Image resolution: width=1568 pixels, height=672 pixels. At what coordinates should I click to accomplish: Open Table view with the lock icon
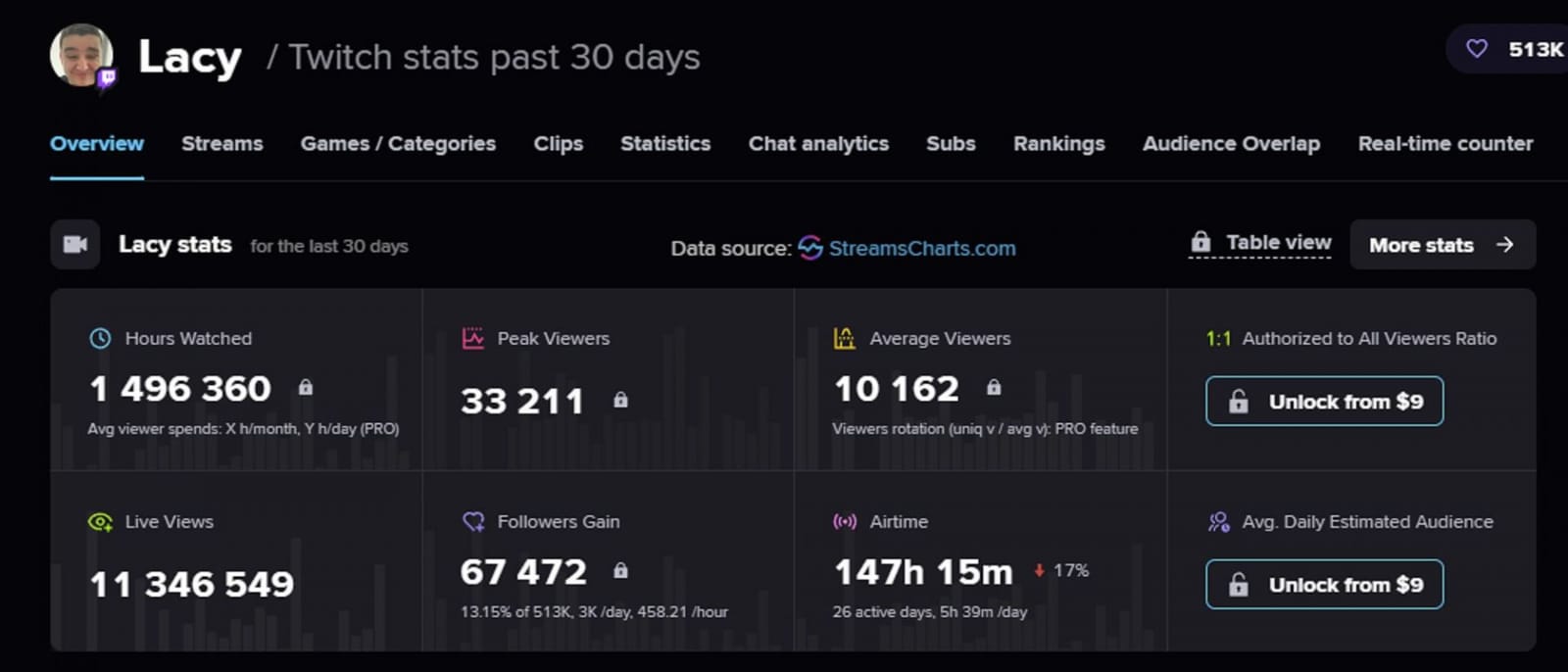1201,240
